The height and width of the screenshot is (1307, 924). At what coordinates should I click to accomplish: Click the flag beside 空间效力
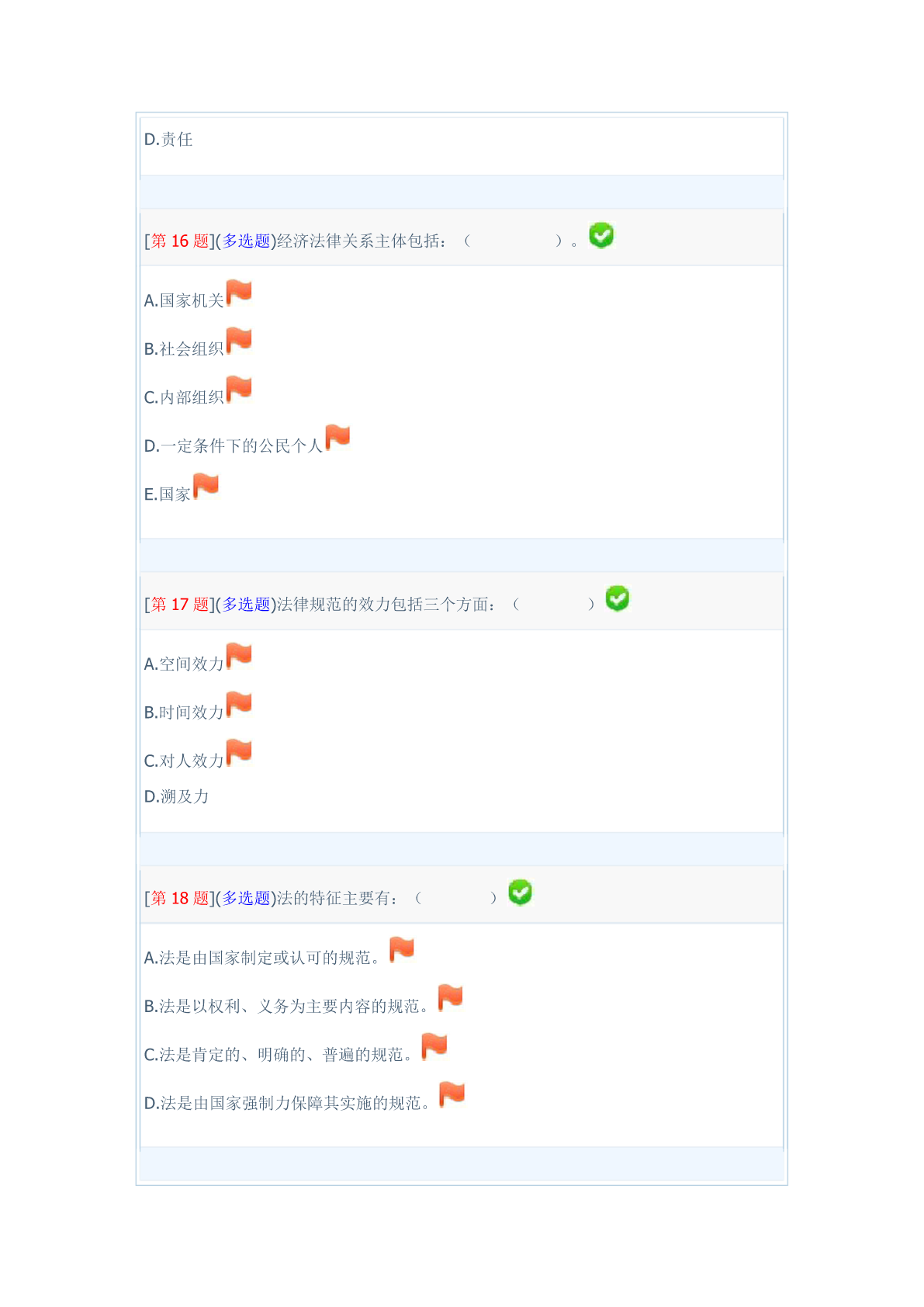[239, 656]
